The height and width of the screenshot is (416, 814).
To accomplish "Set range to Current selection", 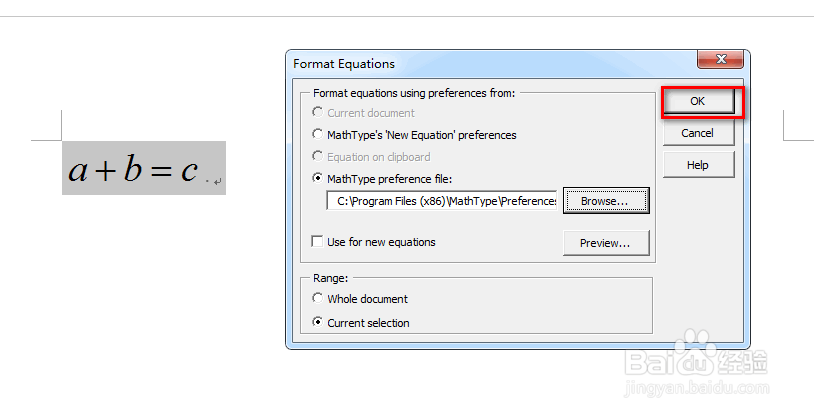I will pos(317,323).
